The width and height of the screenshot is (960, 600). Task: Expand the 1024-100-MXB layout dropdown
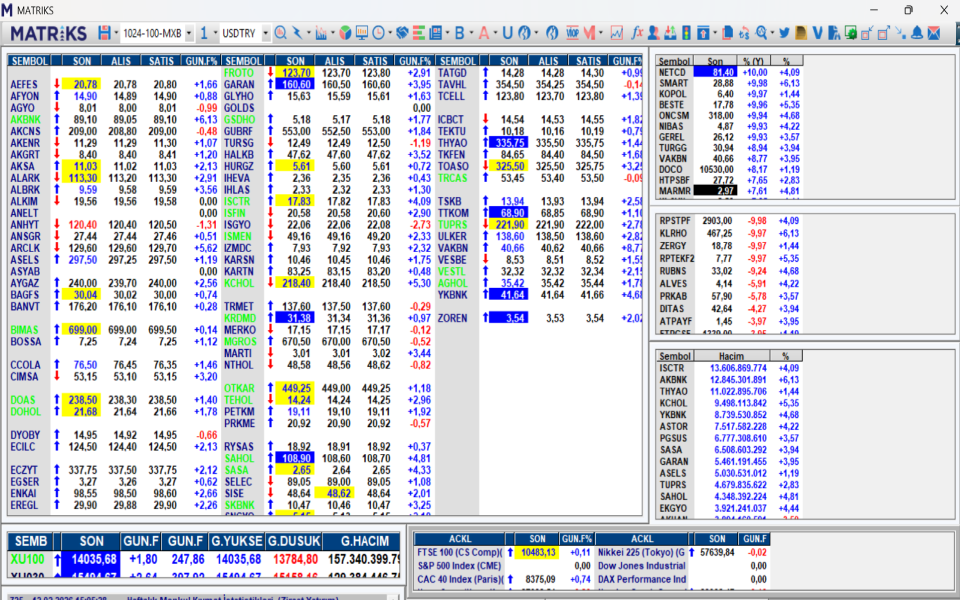189,33
